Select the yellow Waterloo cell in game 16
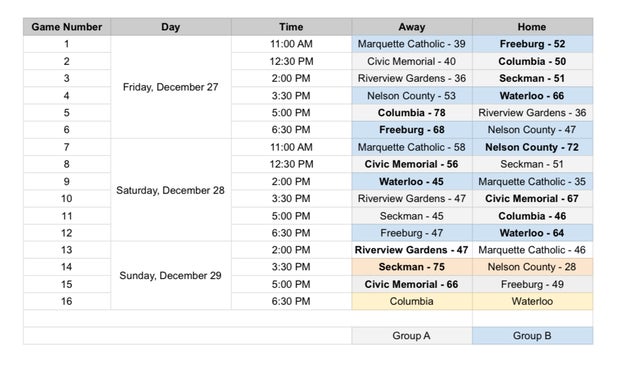The width and height of the screenshot is (618, 366). (532, 301)
